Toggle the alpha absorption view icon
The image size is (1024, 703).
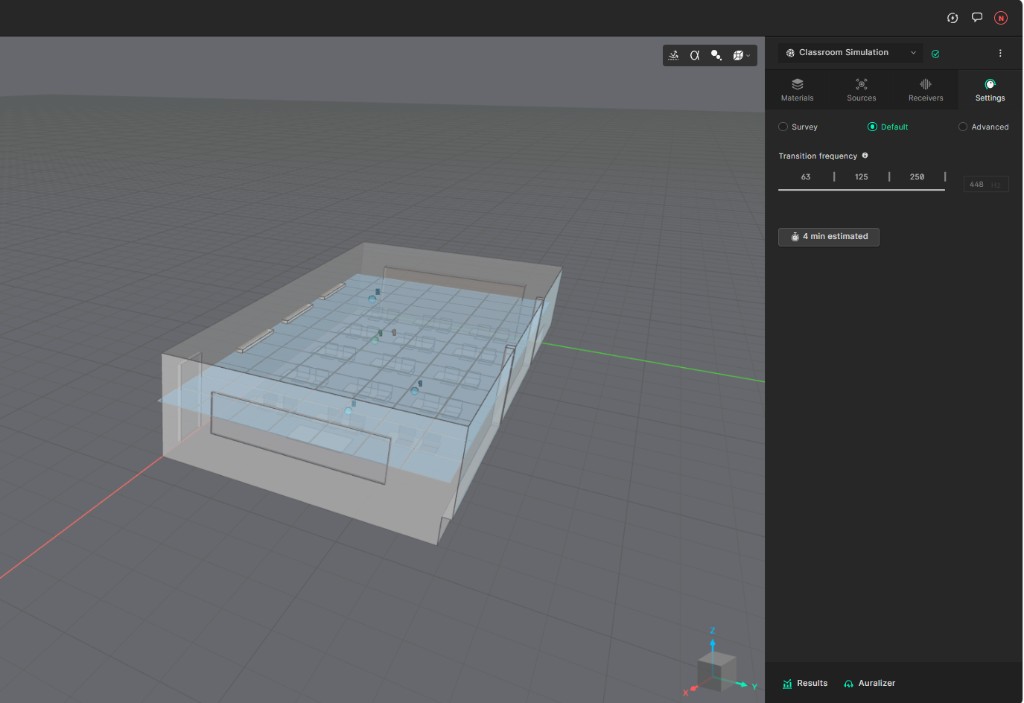click(695, 56)
